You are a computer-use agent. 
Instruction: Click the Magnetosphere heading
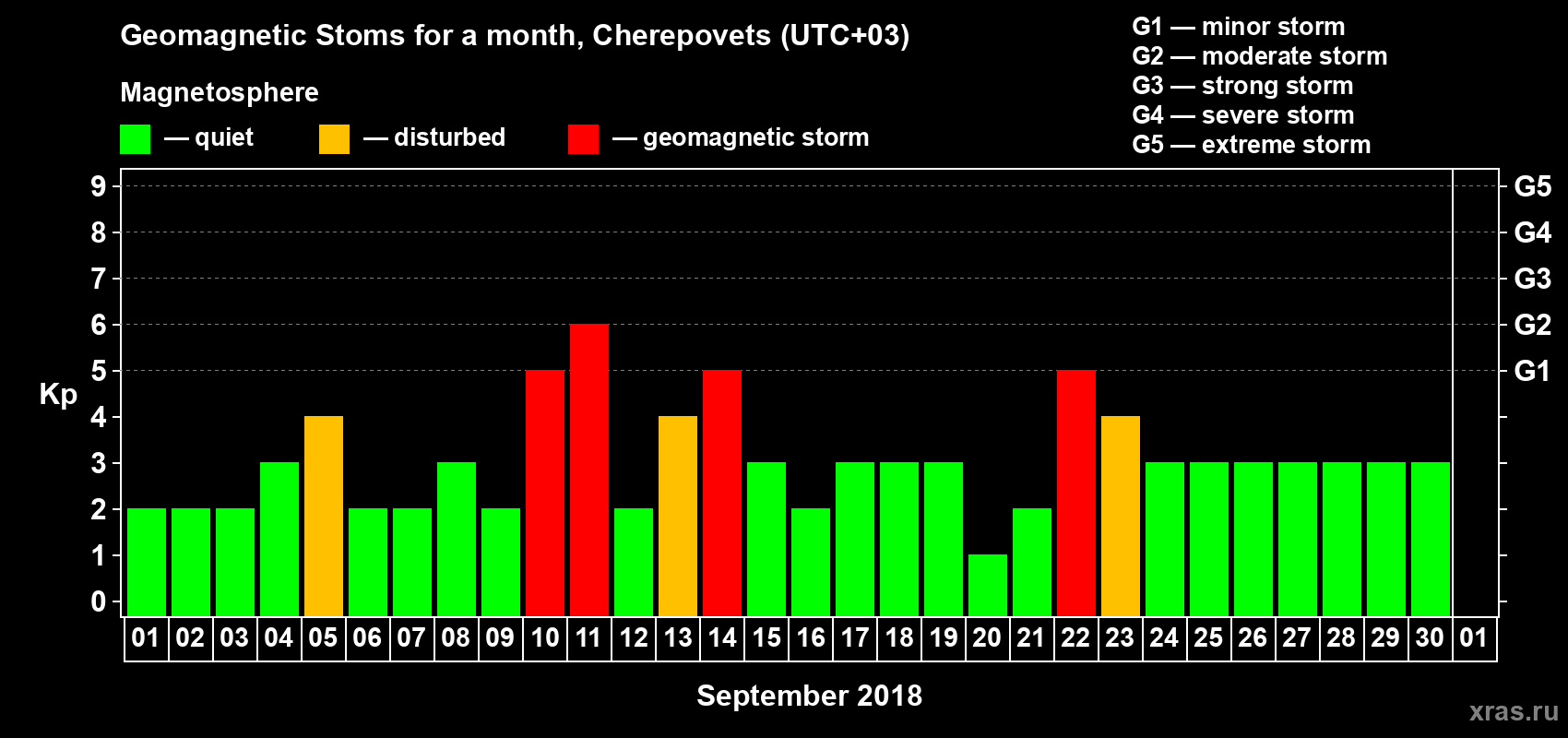tap(220, 92)
